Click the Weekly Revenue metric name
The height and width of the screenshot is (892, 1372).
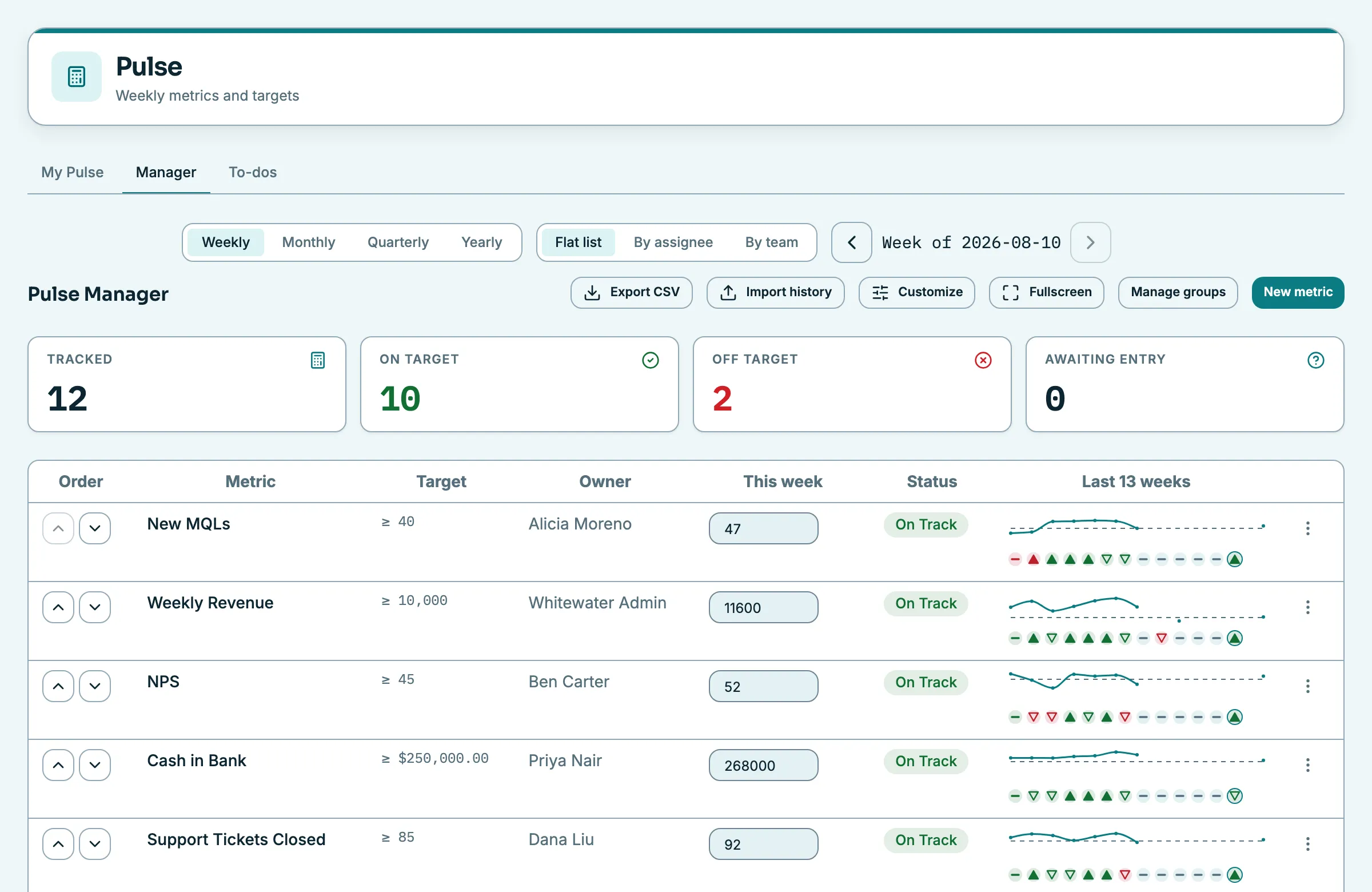click(210, 603)
